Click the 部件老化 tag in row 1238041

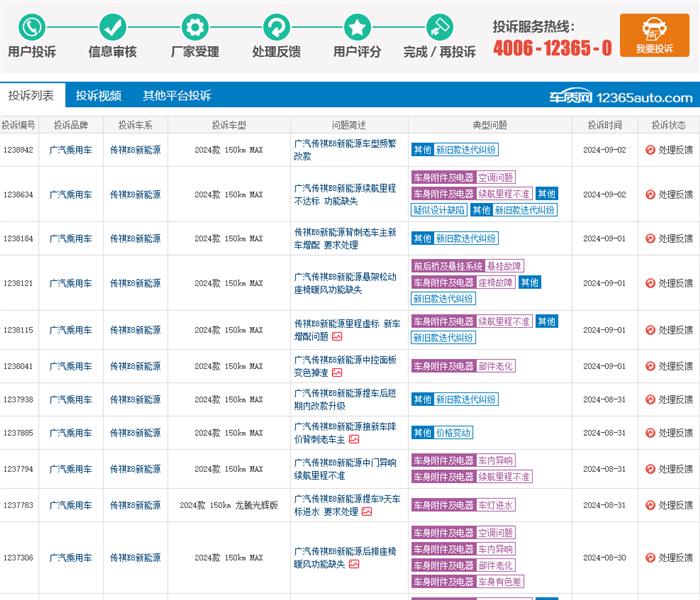496,367
